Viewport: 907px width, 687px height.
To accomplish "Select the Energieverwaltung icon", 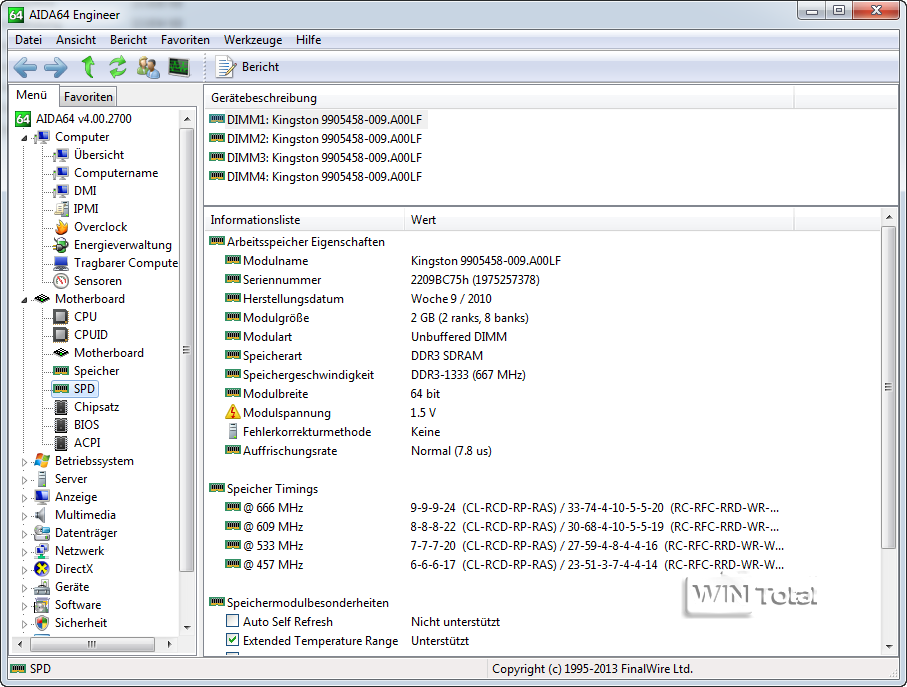I will pos(61,245).
